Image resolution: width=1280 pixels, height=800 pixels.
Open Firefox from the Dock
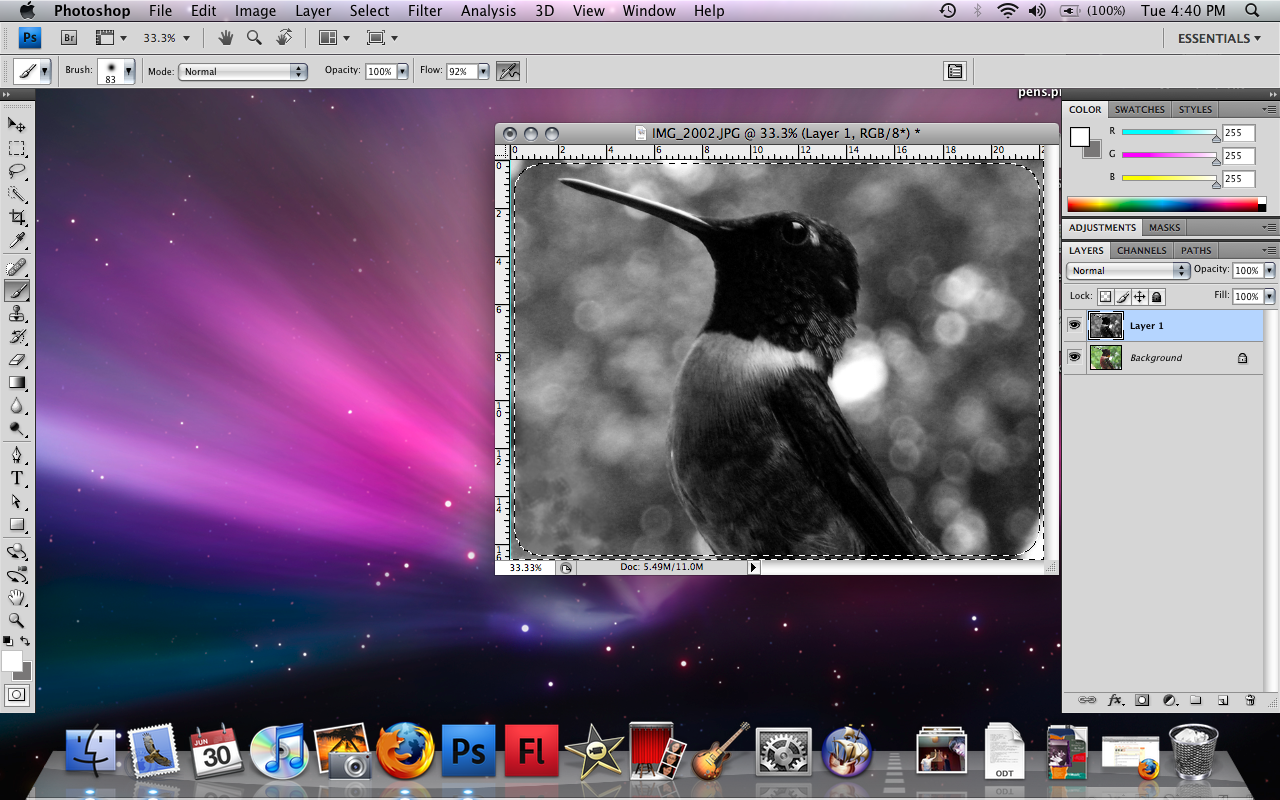pos(405,750)
